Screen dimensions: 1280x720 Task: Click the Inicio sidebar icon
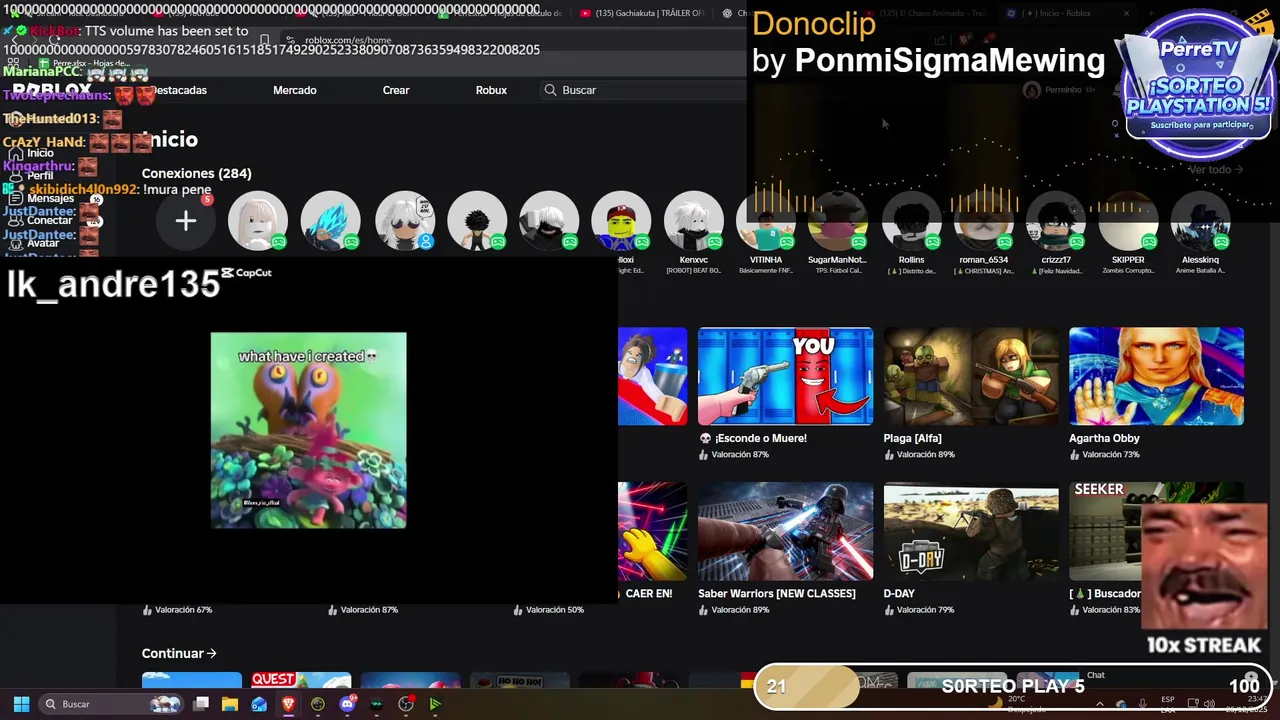click(x=16, y=154)
